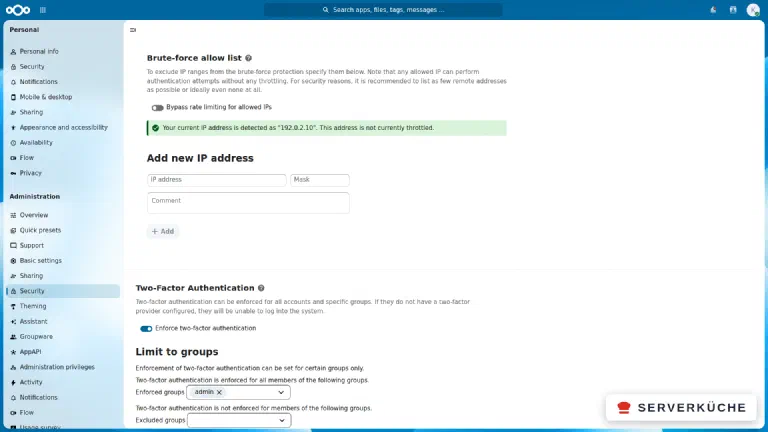
Task: Click the search apps, files, tags field
Action: [383, 10]
